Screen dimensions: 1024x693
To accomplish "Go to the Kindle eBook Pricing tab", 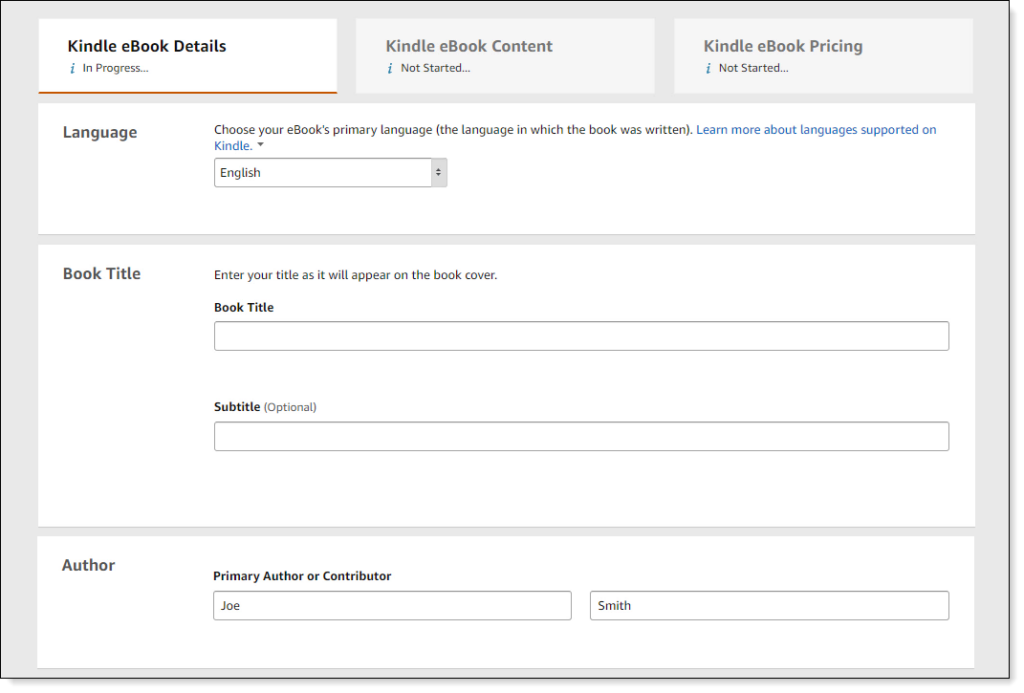I will point(783,46).
